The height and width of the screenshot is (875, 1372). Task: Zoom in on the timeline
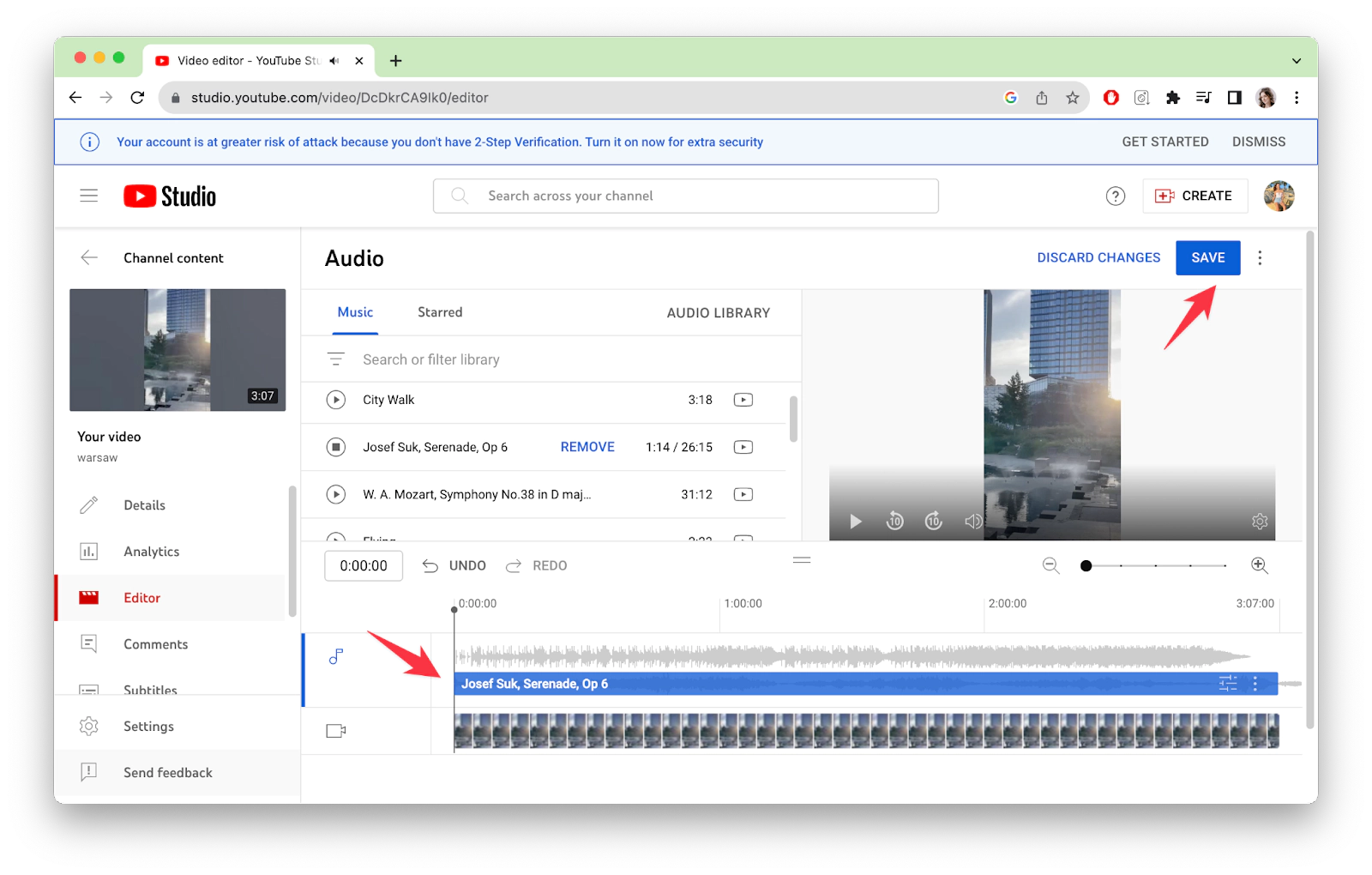click(1259, 565)
